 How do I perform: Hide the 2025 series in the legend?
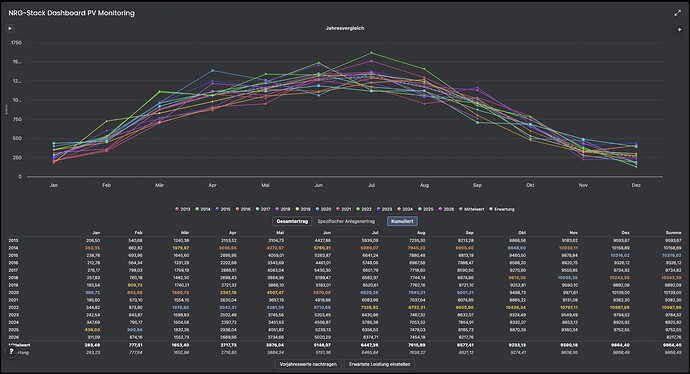pyautogui.click(x=426, y=209)
